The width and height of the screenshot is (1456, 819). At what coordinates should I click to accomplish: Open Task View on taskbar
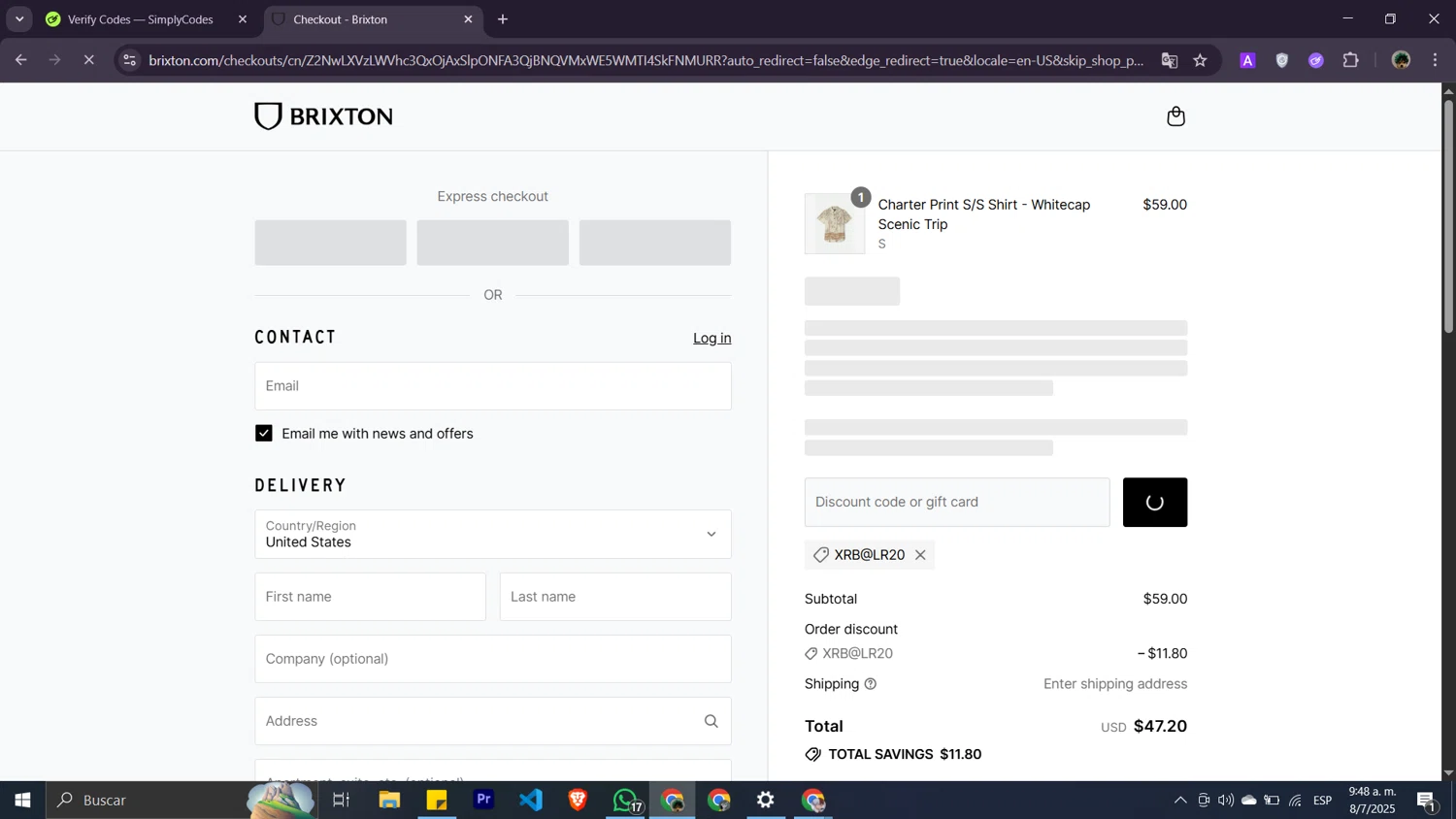pos(341,801)
